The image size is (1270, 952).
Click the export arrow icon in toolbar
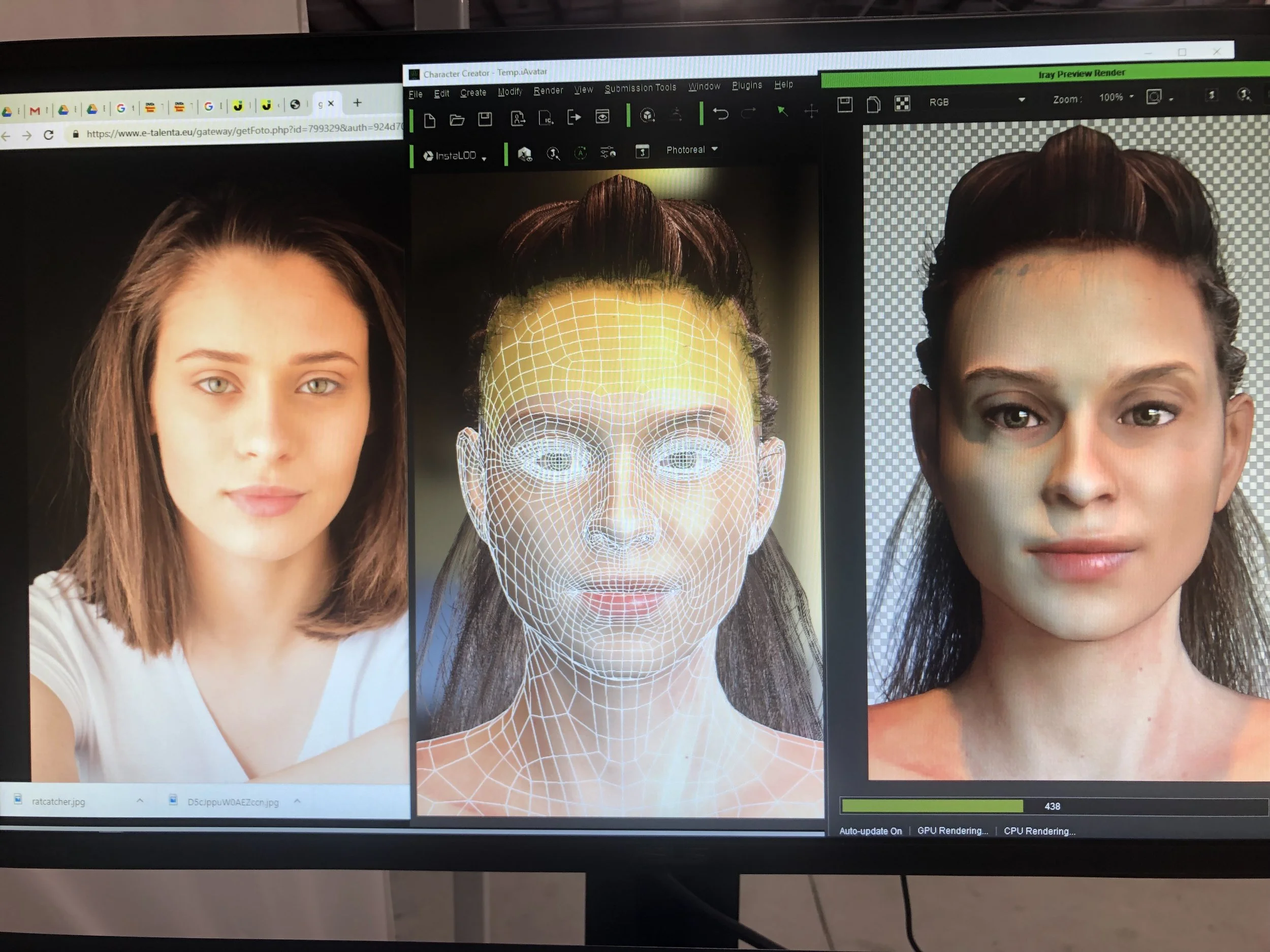point(574,118)
